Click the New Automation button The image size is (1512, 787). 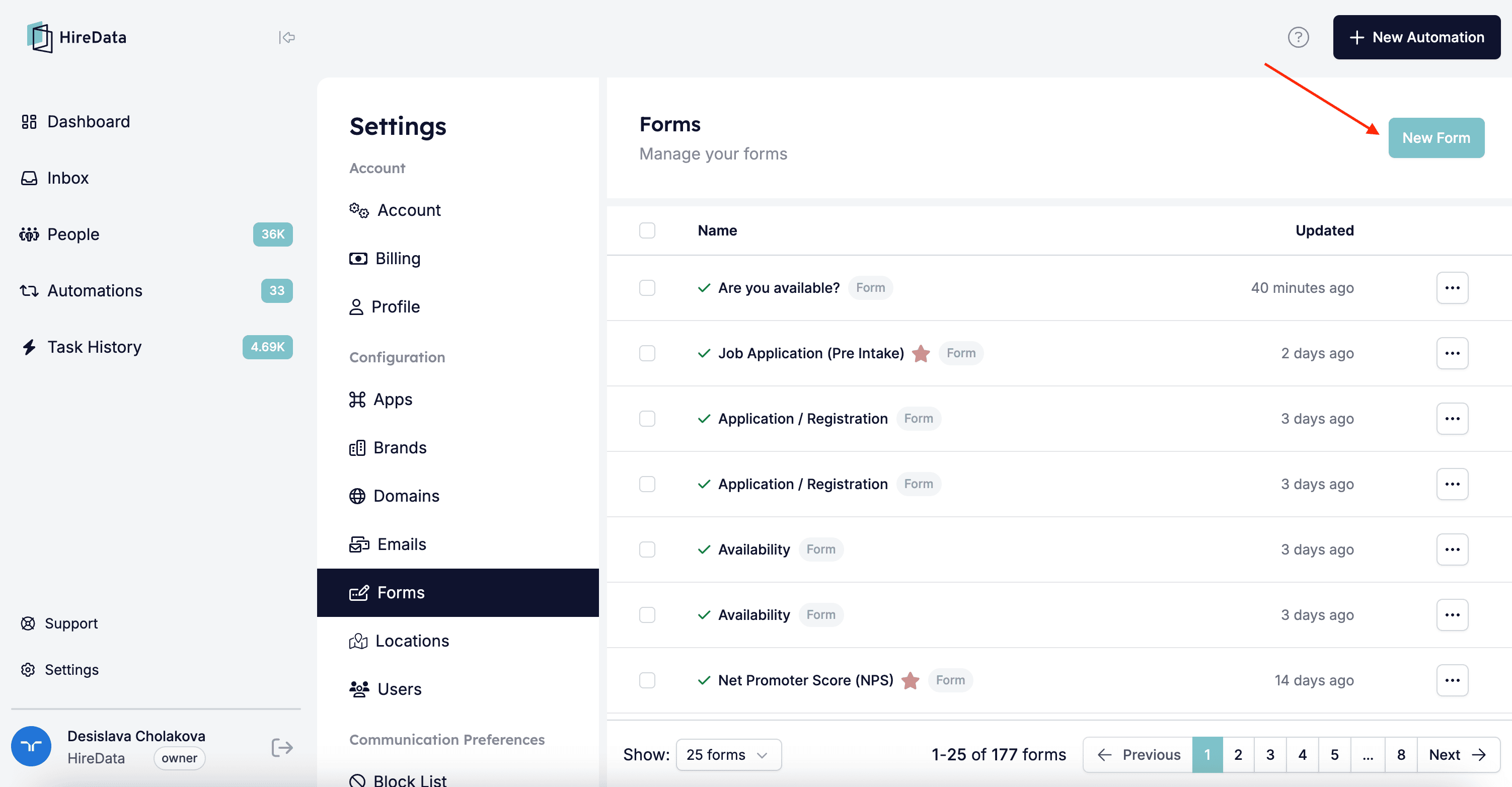(1416, 38)
